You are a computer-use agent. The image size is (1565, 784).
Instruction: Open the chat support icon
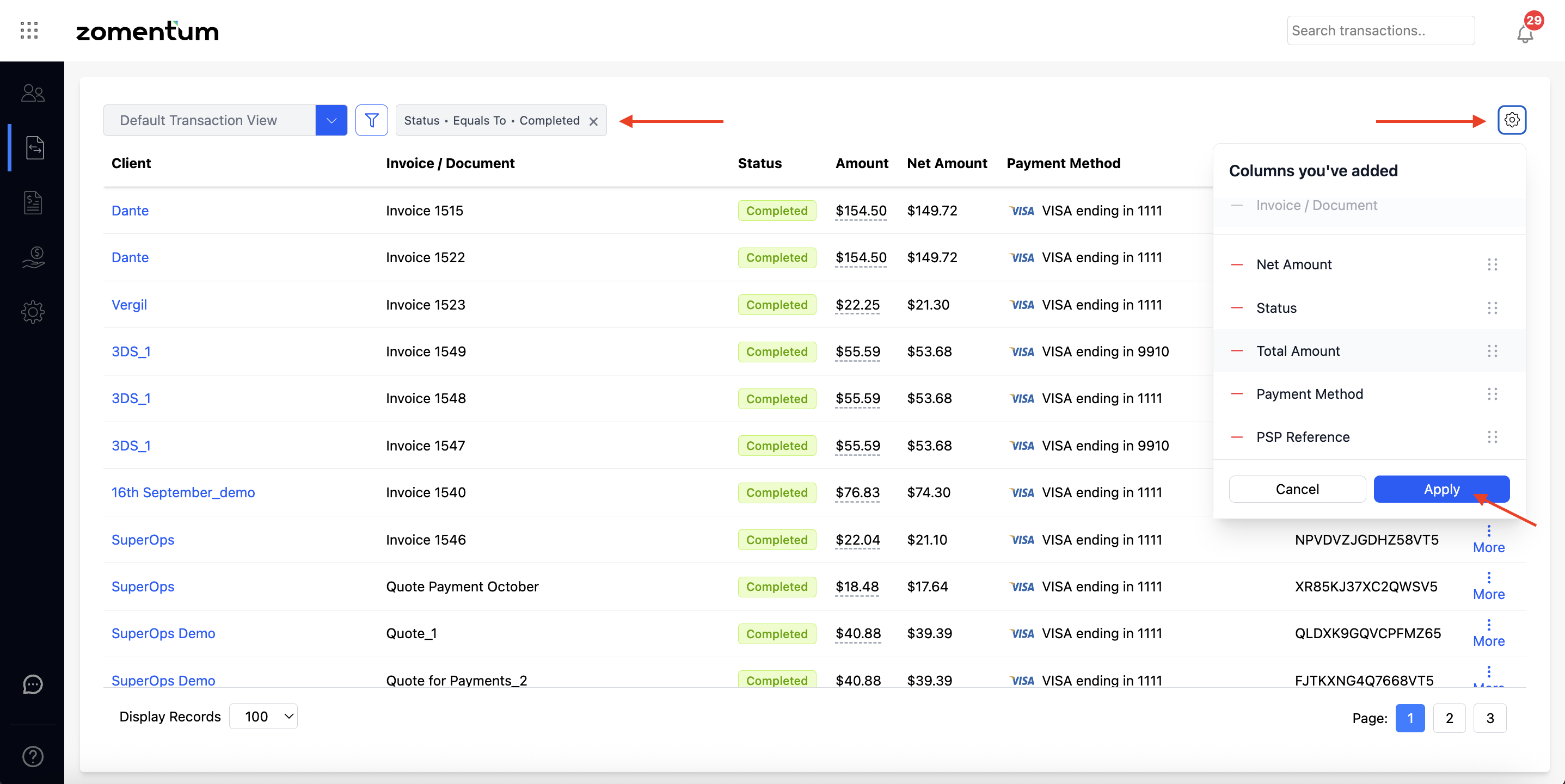coord(33,684)
